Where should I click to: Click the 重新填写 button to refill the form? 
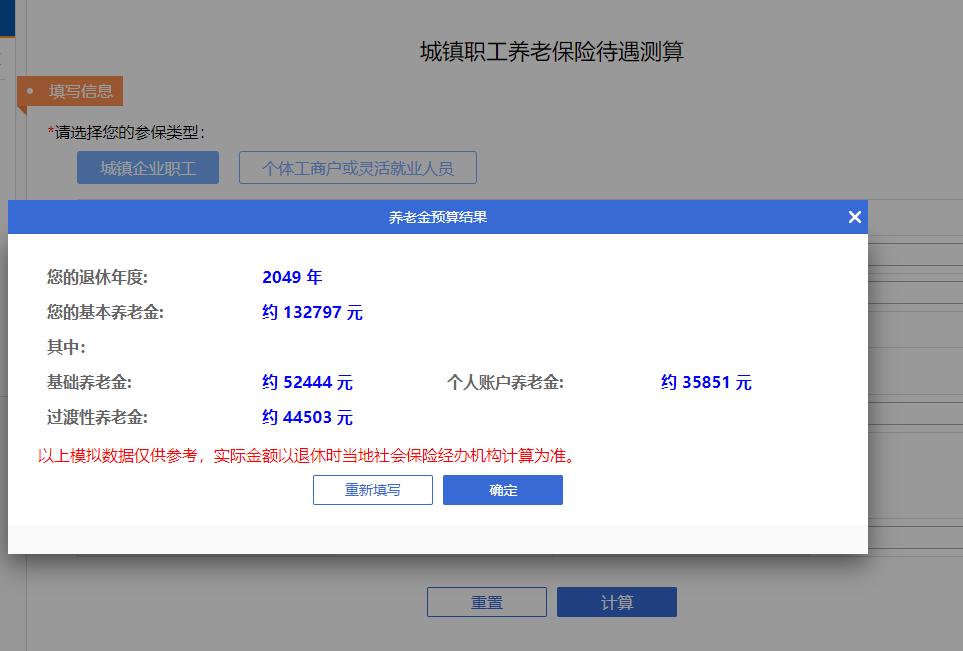pos(372,489)
